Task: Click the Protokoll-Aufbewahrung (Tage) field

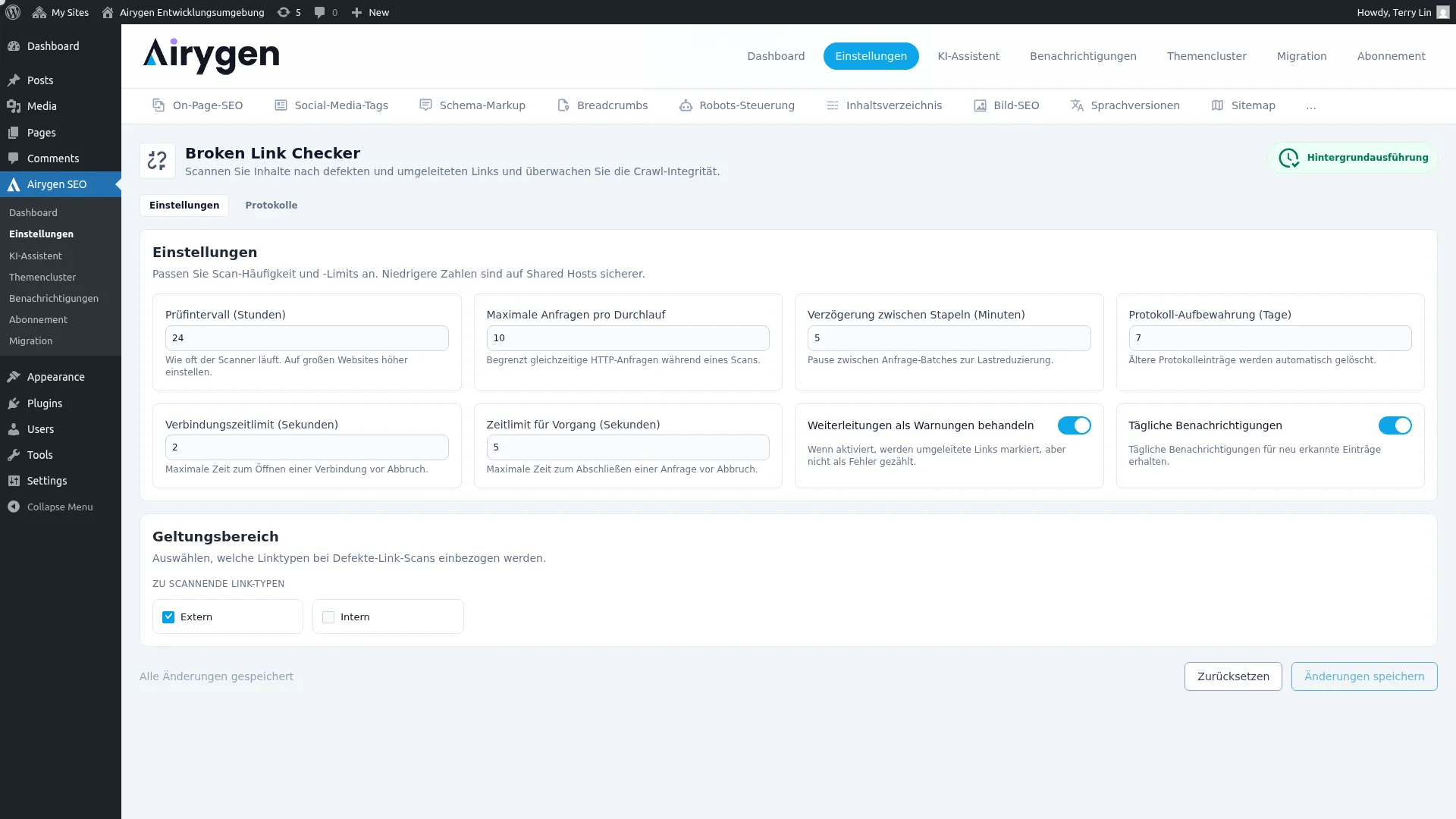Action: coord(1270,338)
